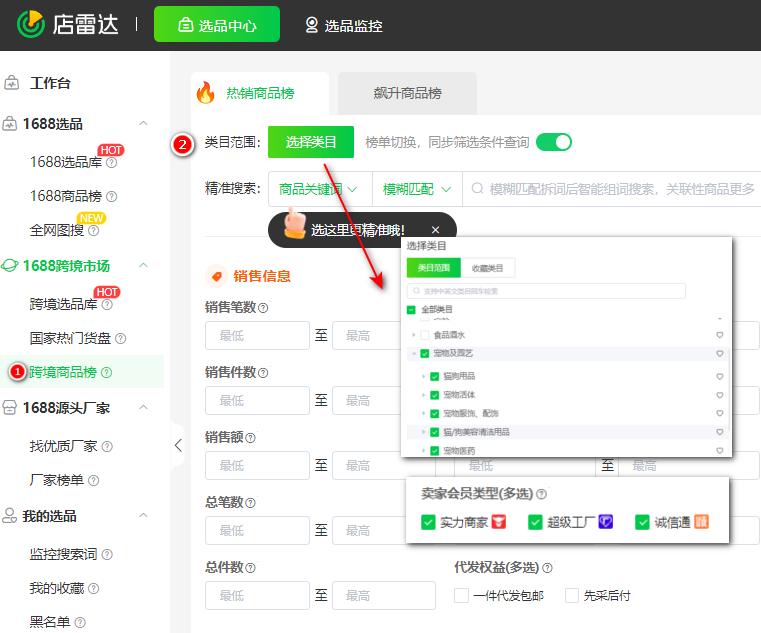Uncheck the 诚信通 seller type checkbox

click(x=642, y=522)
